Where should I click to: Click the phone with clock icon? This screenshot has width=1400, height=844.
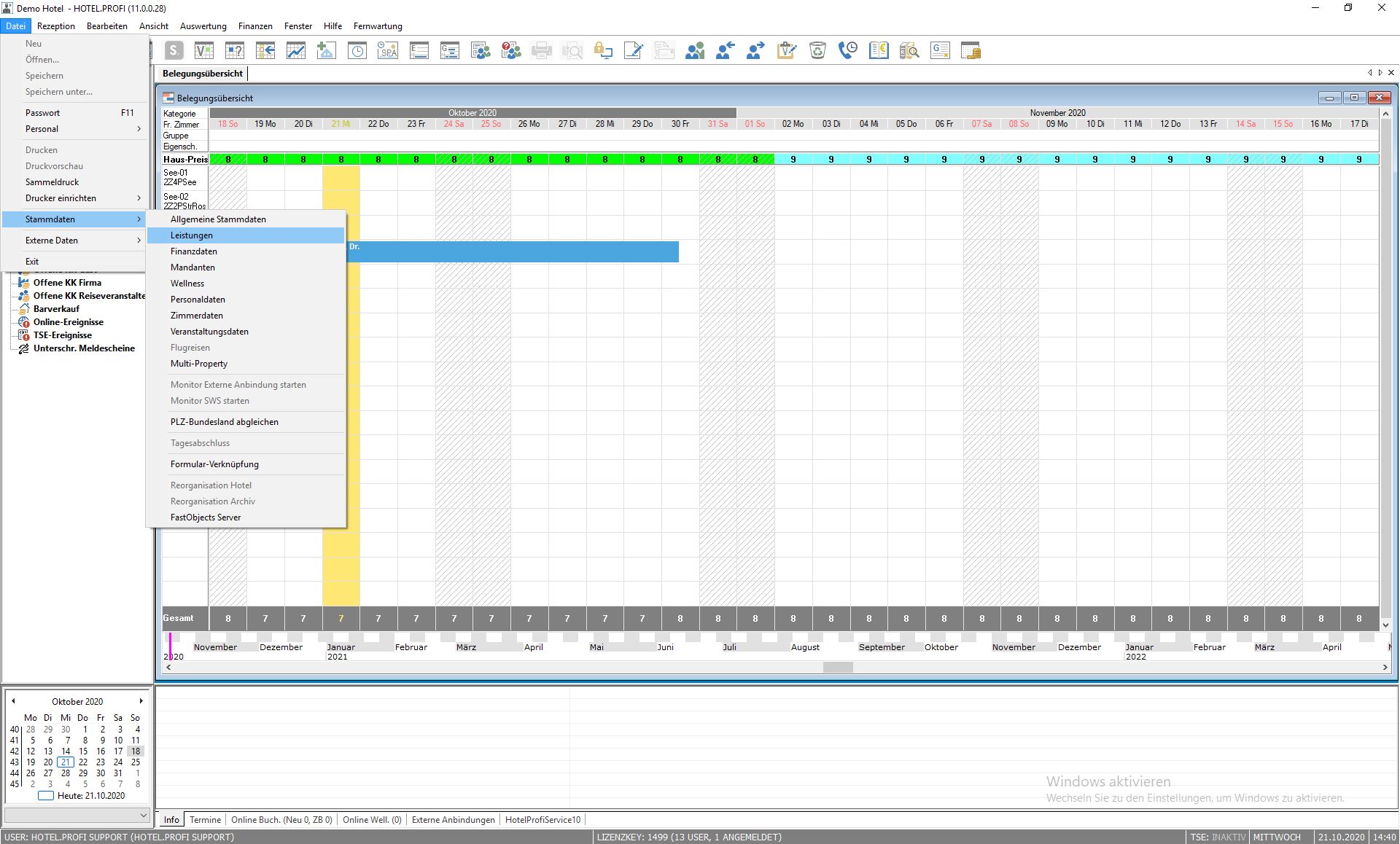pos(848,50)
